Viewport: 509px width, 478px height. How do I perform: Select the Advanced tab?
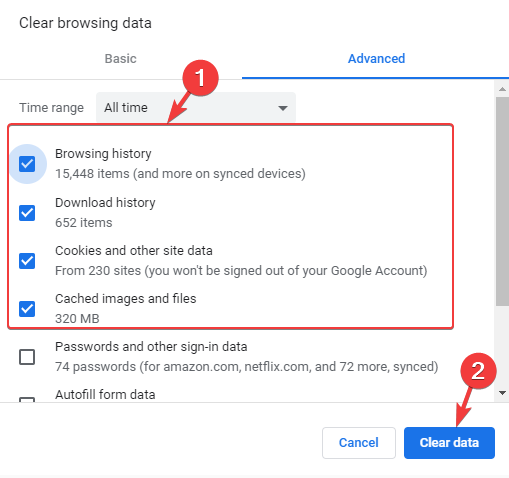pyautogui.click(x=376, y=59)
